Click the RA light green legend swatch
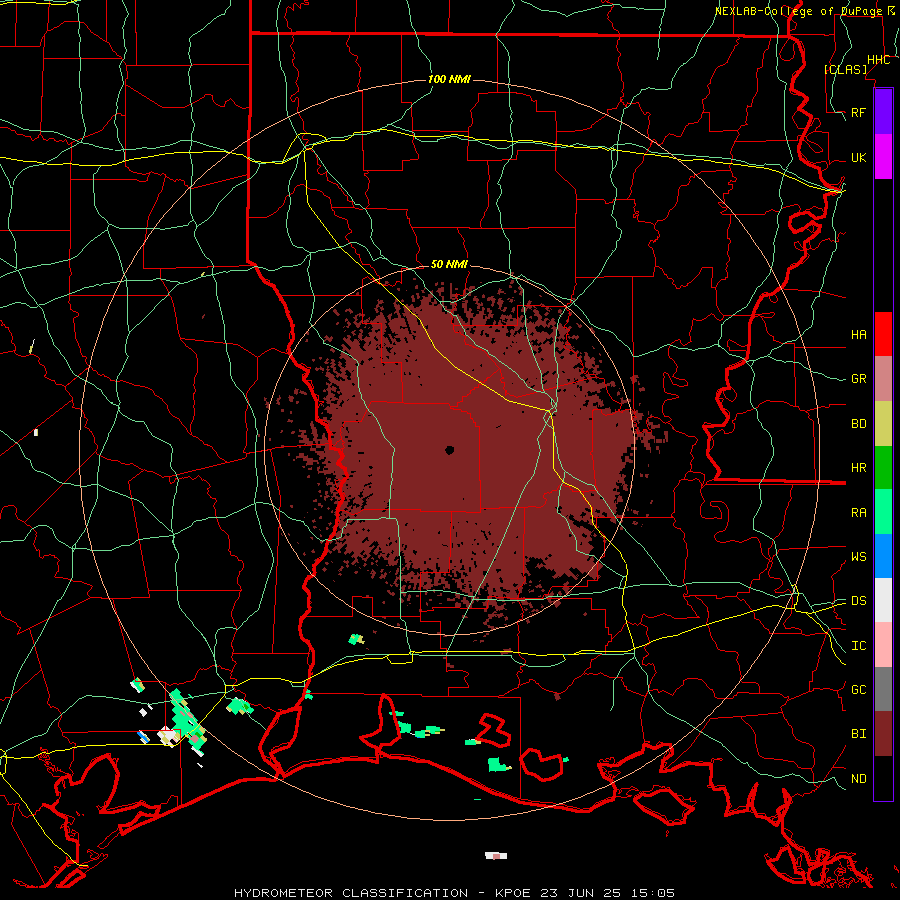 (x=883, y=512)
